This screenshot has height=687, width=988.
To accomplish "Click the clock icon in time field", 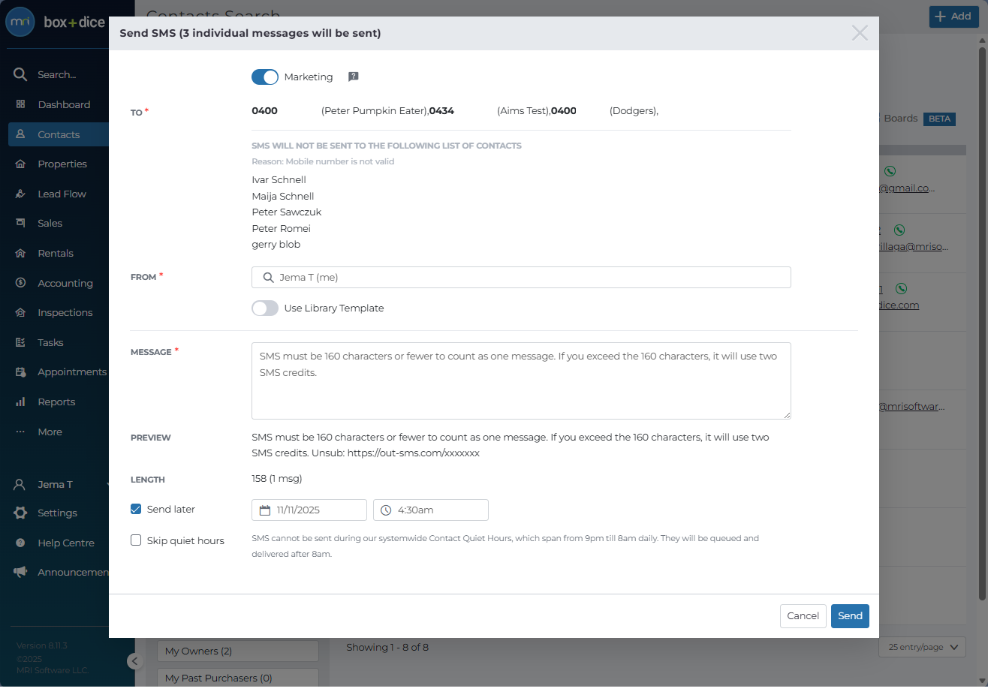I will (x=386, y=510).
